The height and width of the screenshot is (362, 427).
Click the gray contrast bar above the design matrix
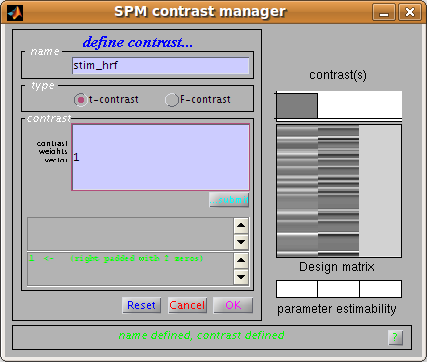(297, 106)
